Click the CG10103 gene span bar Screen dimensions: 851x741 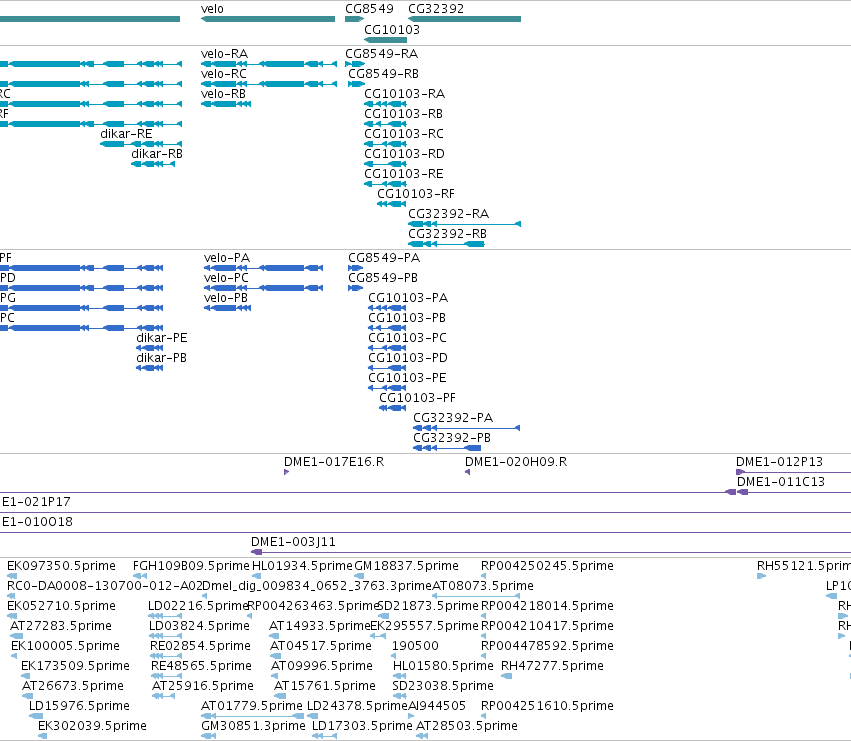385,40
